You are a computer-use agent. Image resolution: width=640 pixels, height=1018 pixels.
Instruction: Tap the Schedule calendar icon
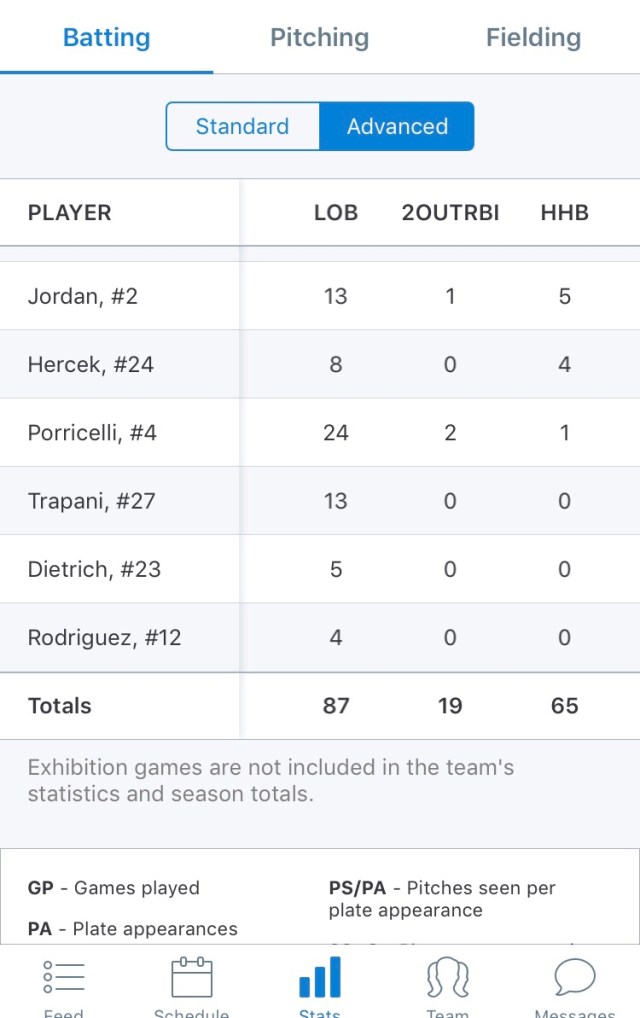tap(191, 977)
